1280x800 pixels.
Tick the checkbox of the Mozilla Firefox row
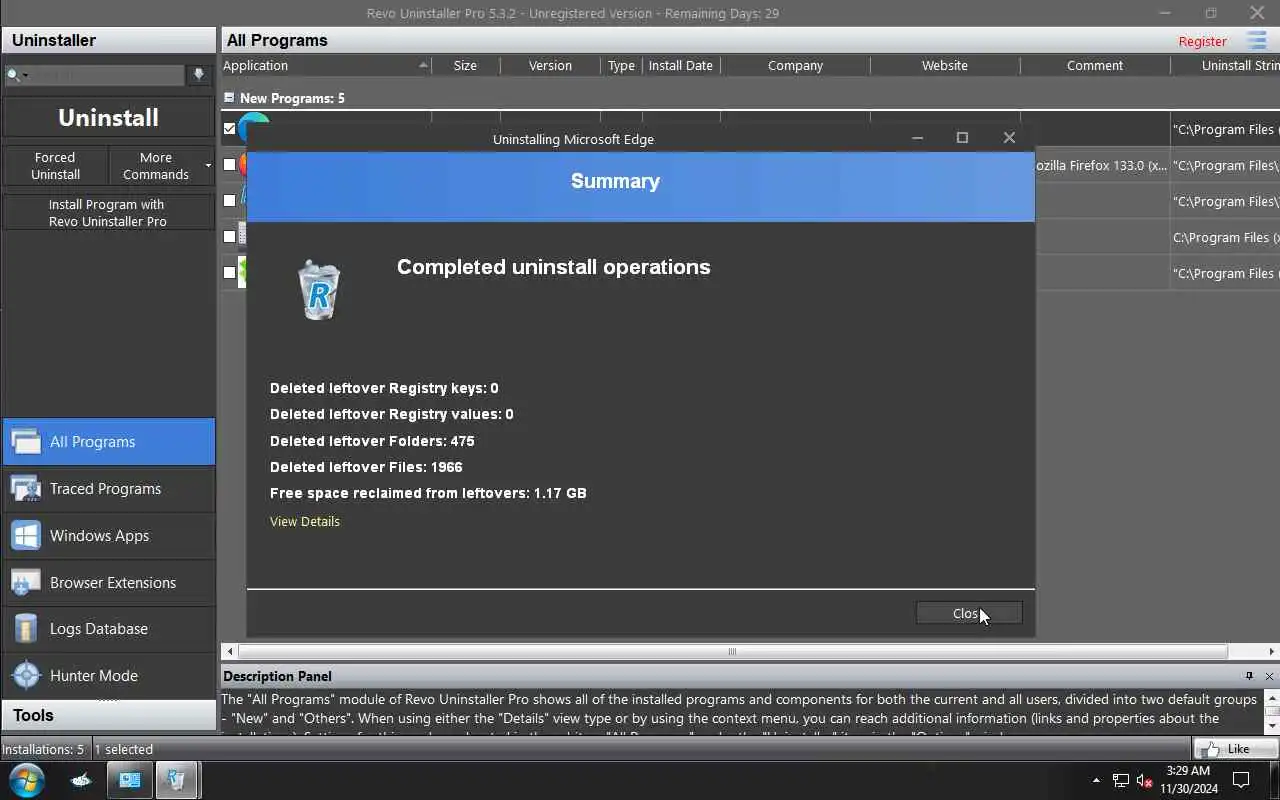(230, 165)
